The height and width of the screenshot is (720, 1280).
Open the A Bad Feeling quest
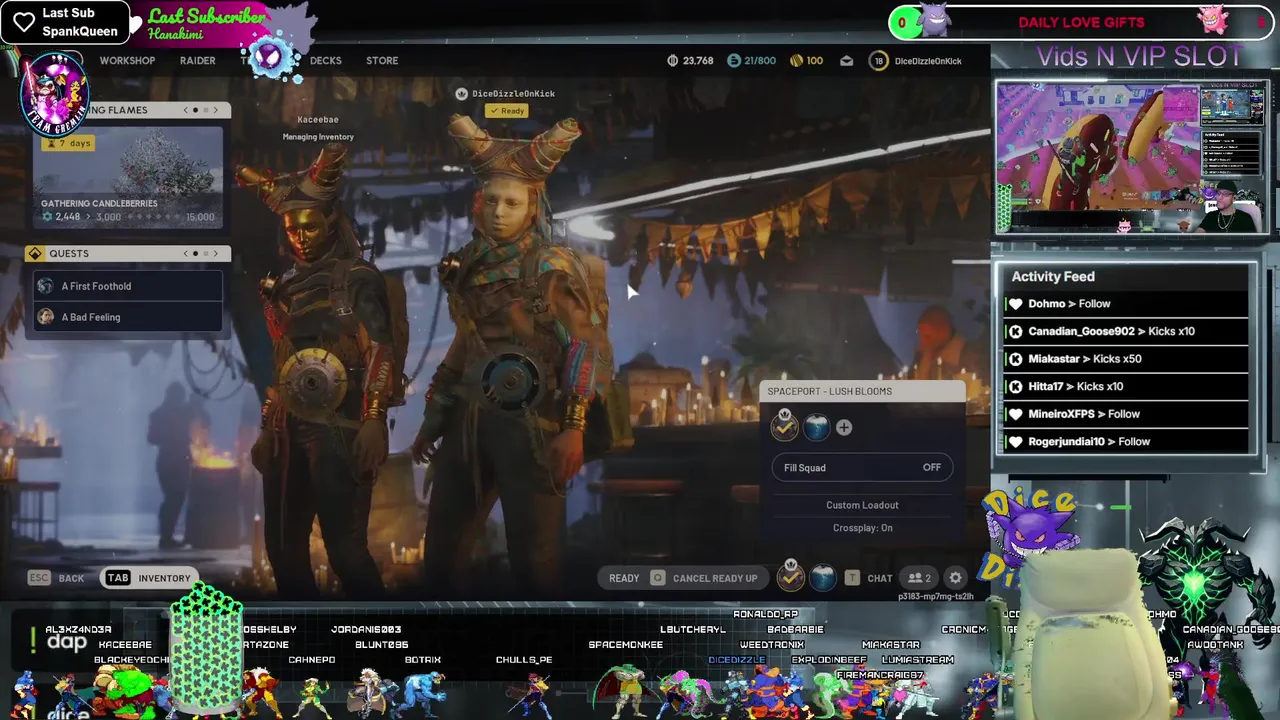click(x=128, y=317)
